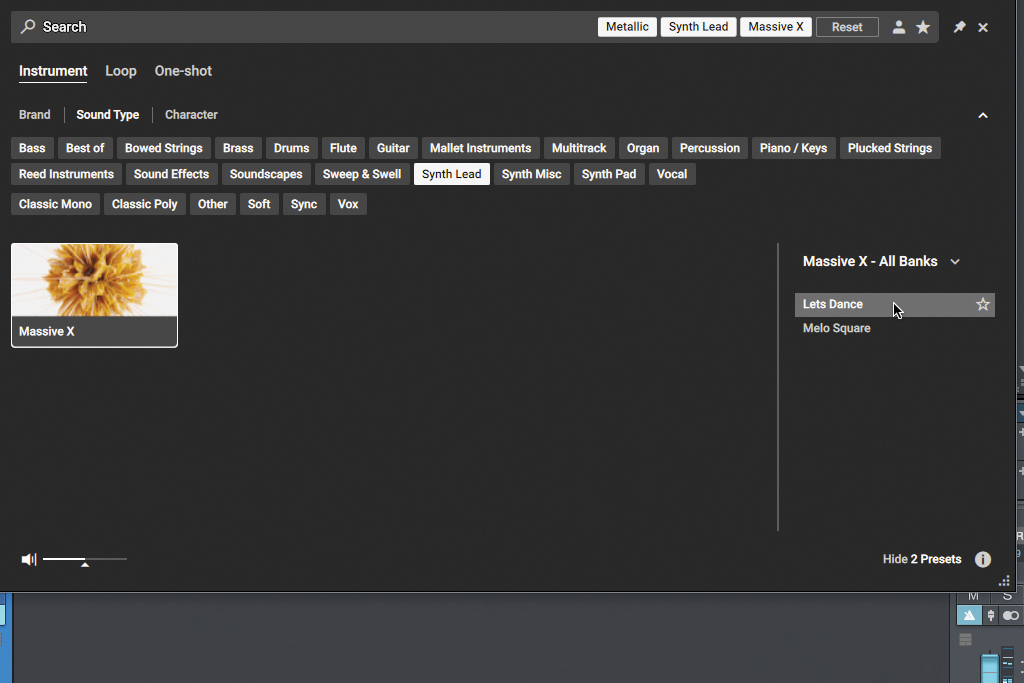This screenshot has width=1024, height=683.
Task: Click the resize grip dots icon
Action: click(x=1004, y=580)
